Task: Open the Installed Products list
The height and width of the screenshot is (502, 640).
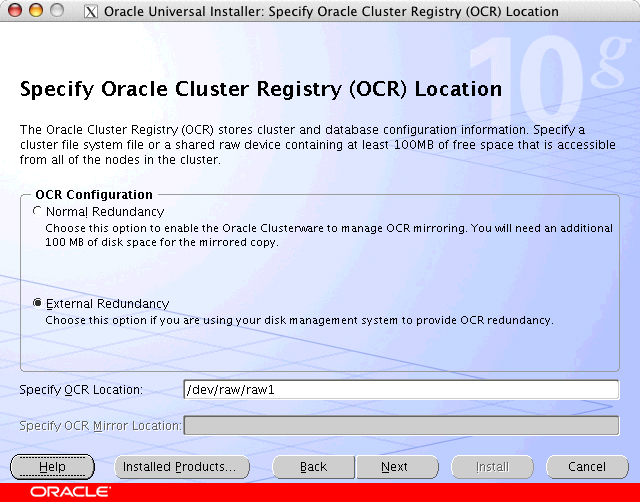Action: (179, 467)
